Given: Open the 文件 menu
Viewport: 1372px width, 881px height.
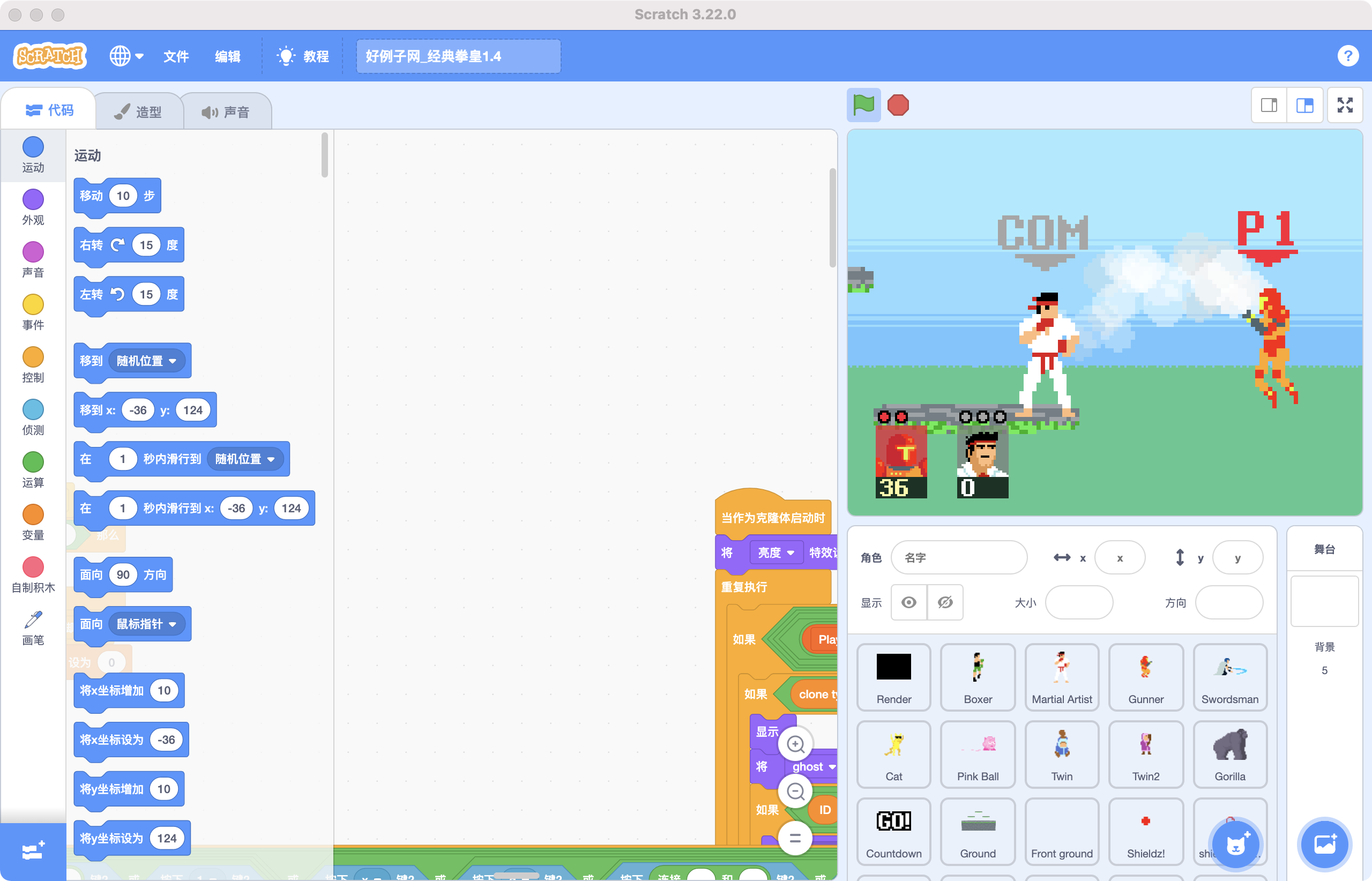Looking at the screenshot, I should [x=176, y=56].
